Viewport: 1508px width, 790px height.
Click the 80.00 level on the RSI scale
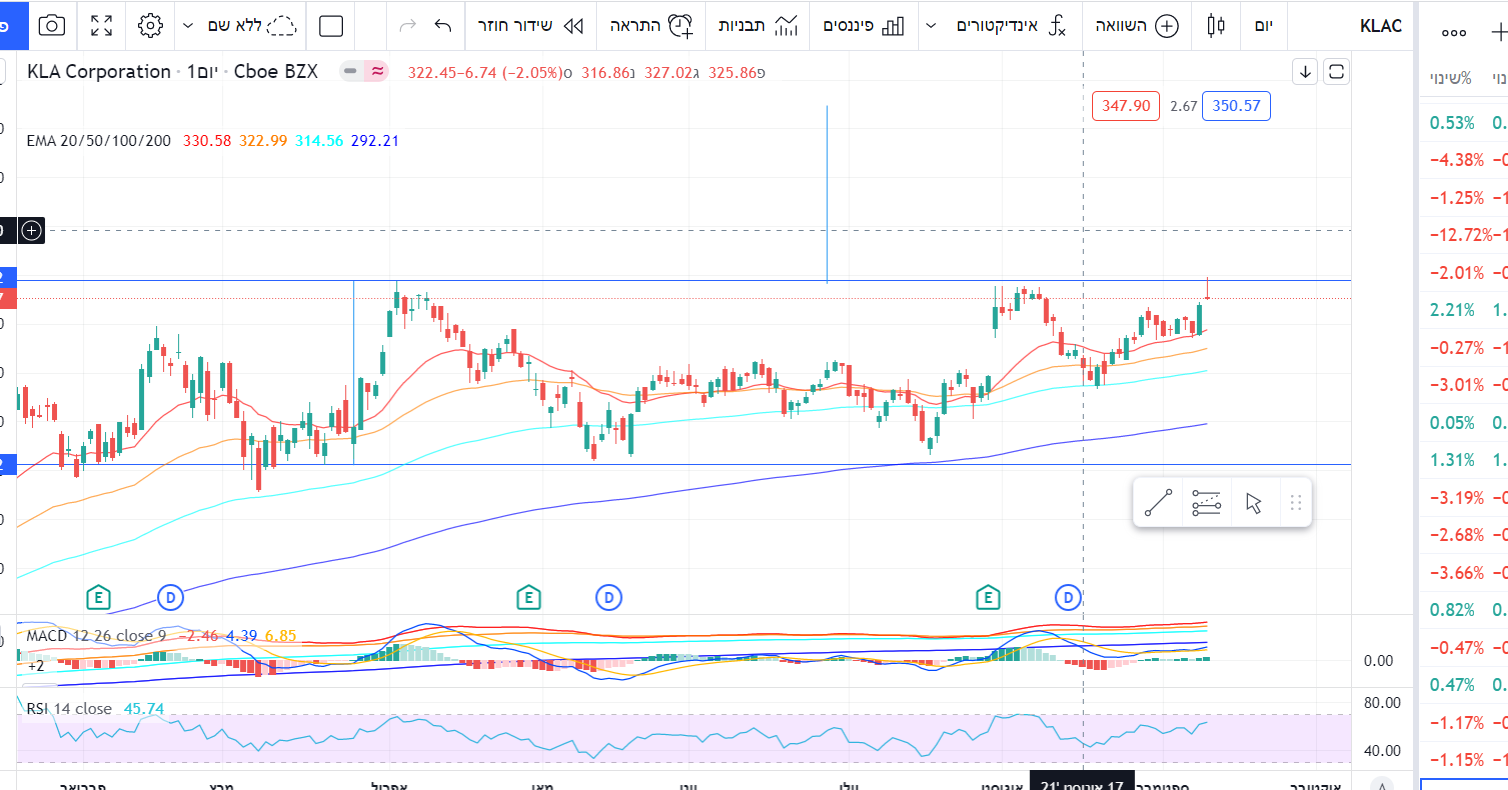click(1382, 703)
